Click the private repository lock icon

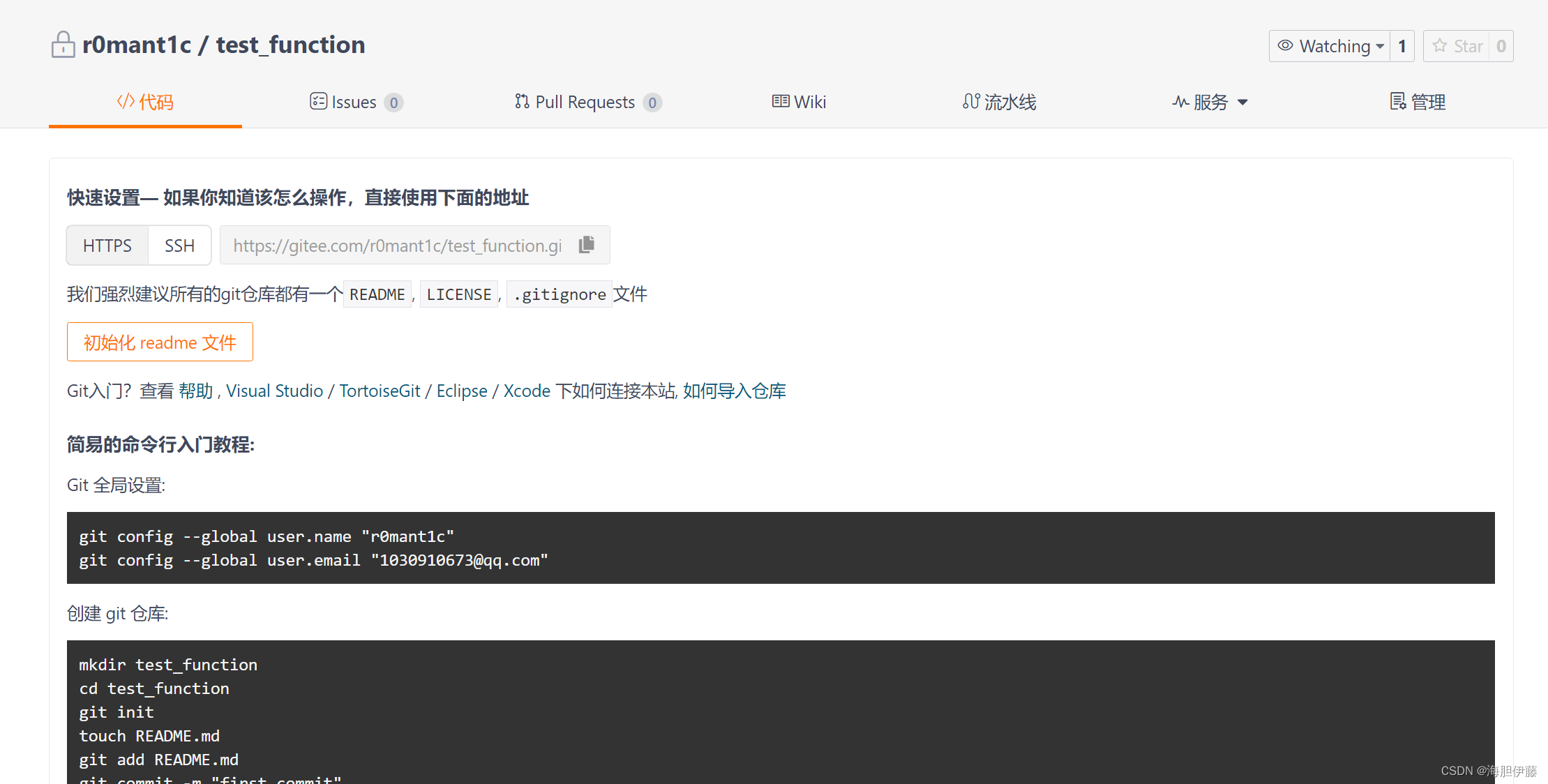click(x=63, y=45)
